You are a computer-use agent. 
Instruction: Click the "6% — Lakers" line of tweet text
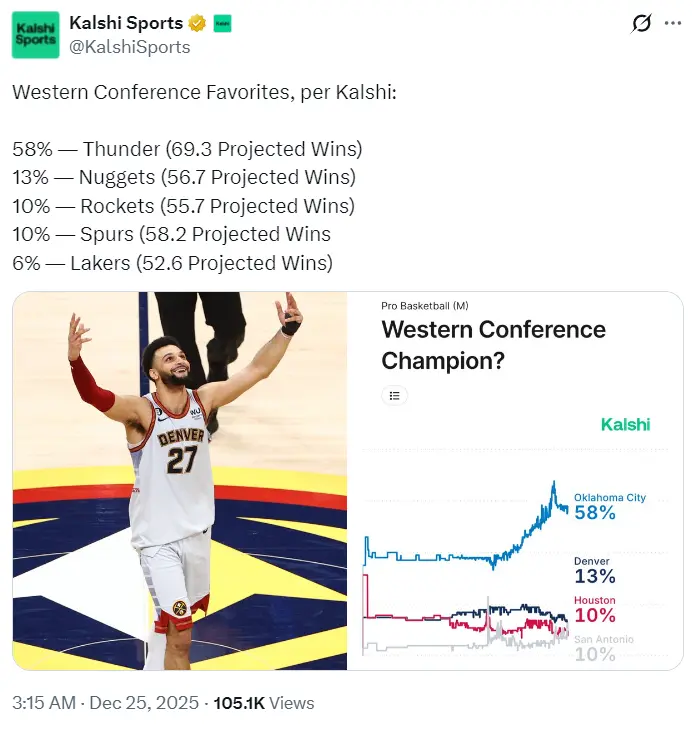172,263
